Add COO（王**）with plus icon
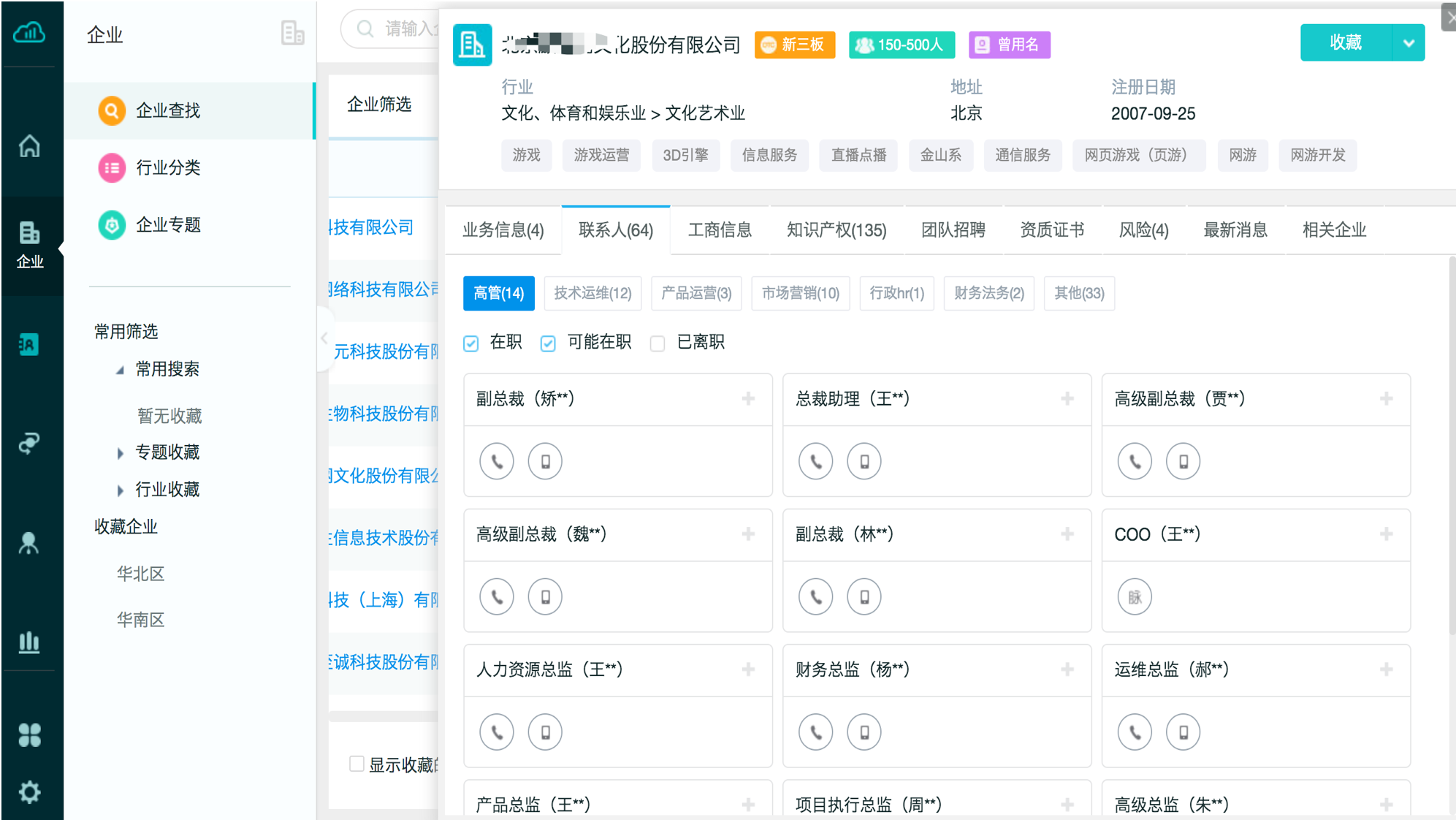Screen dimensions: 1456x820 (x=1387, y=534)
